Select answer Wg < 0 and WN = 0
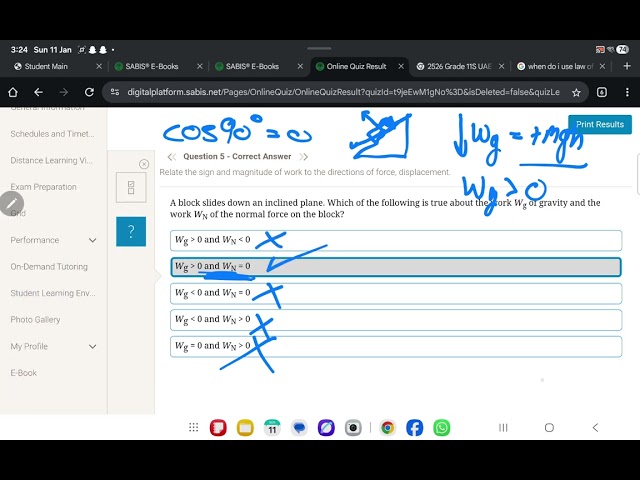This screenshot has width=640, height=480. 396,293
